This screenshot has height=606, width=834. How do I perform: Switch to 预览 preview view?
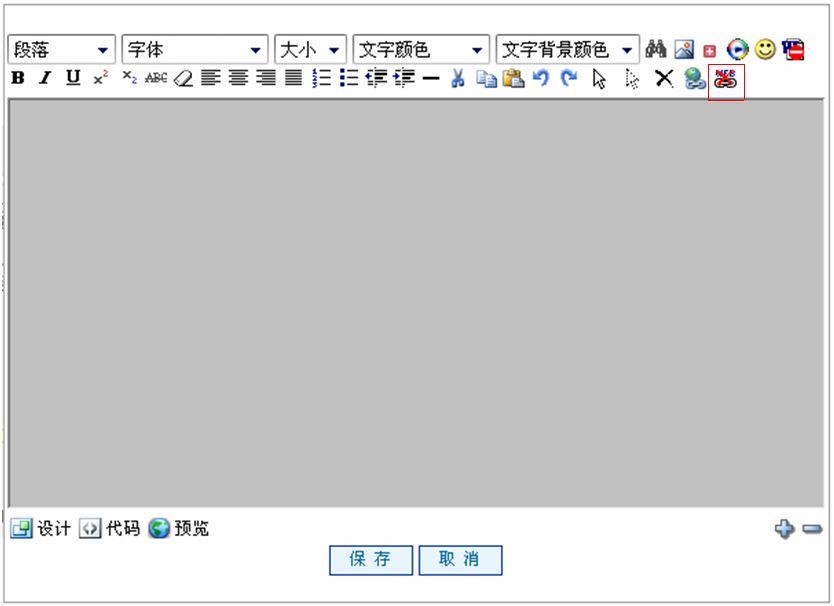pos(179,528)
